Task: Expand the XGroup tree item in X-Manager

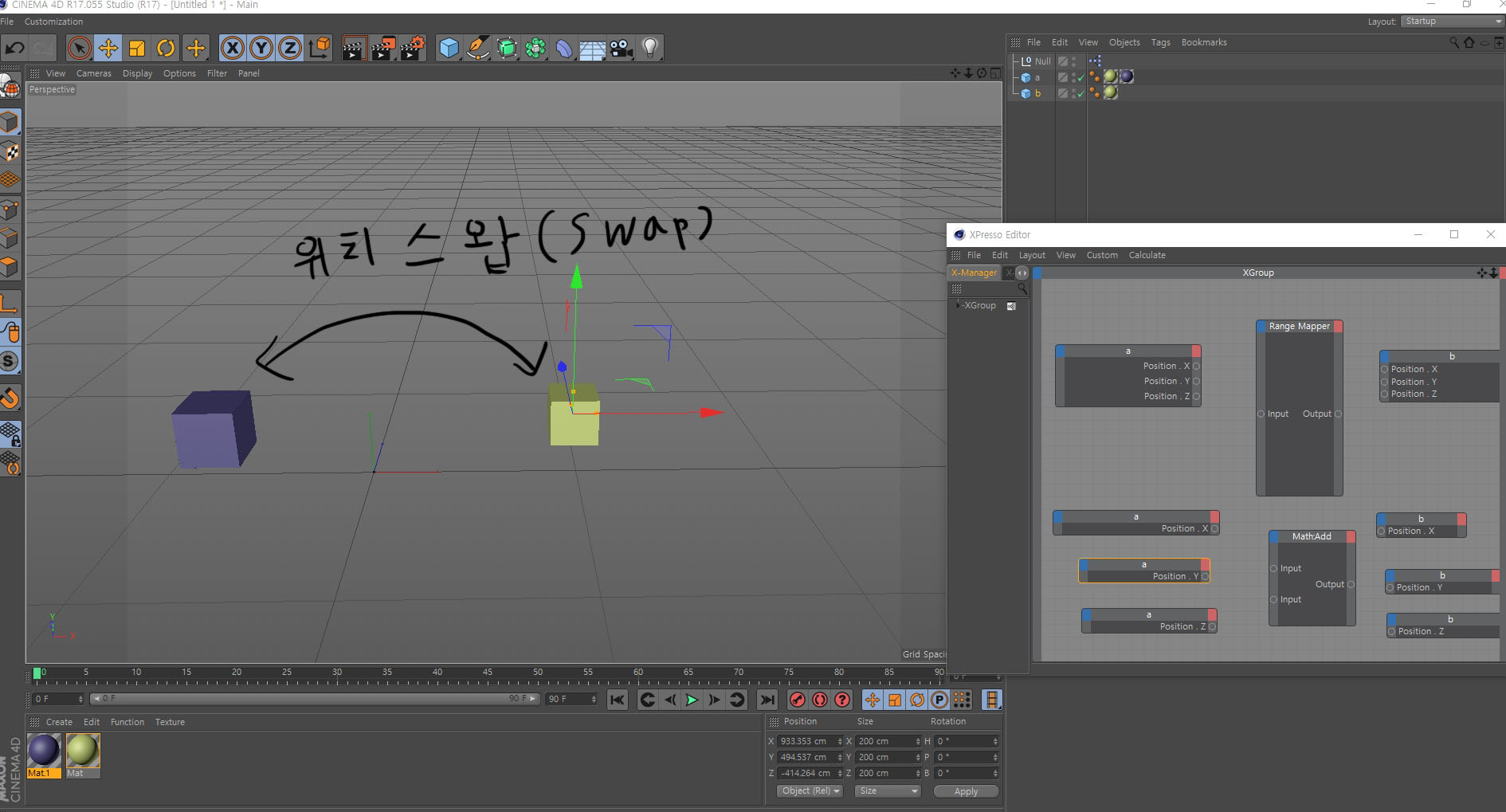Action: [957, 305]
